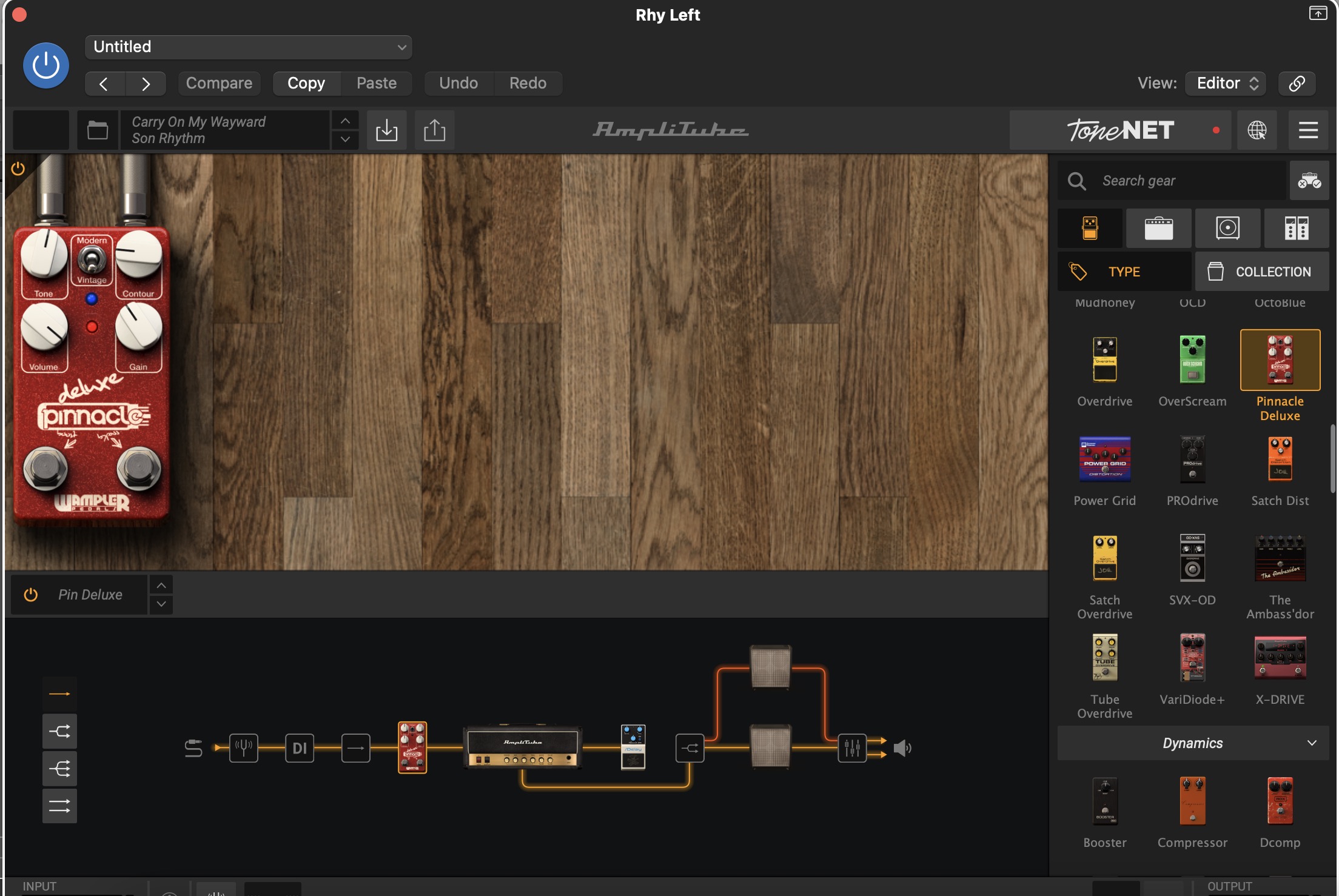Open the preset browser folder icon
Screen dimensions: 1339x896
pos(97,130)
